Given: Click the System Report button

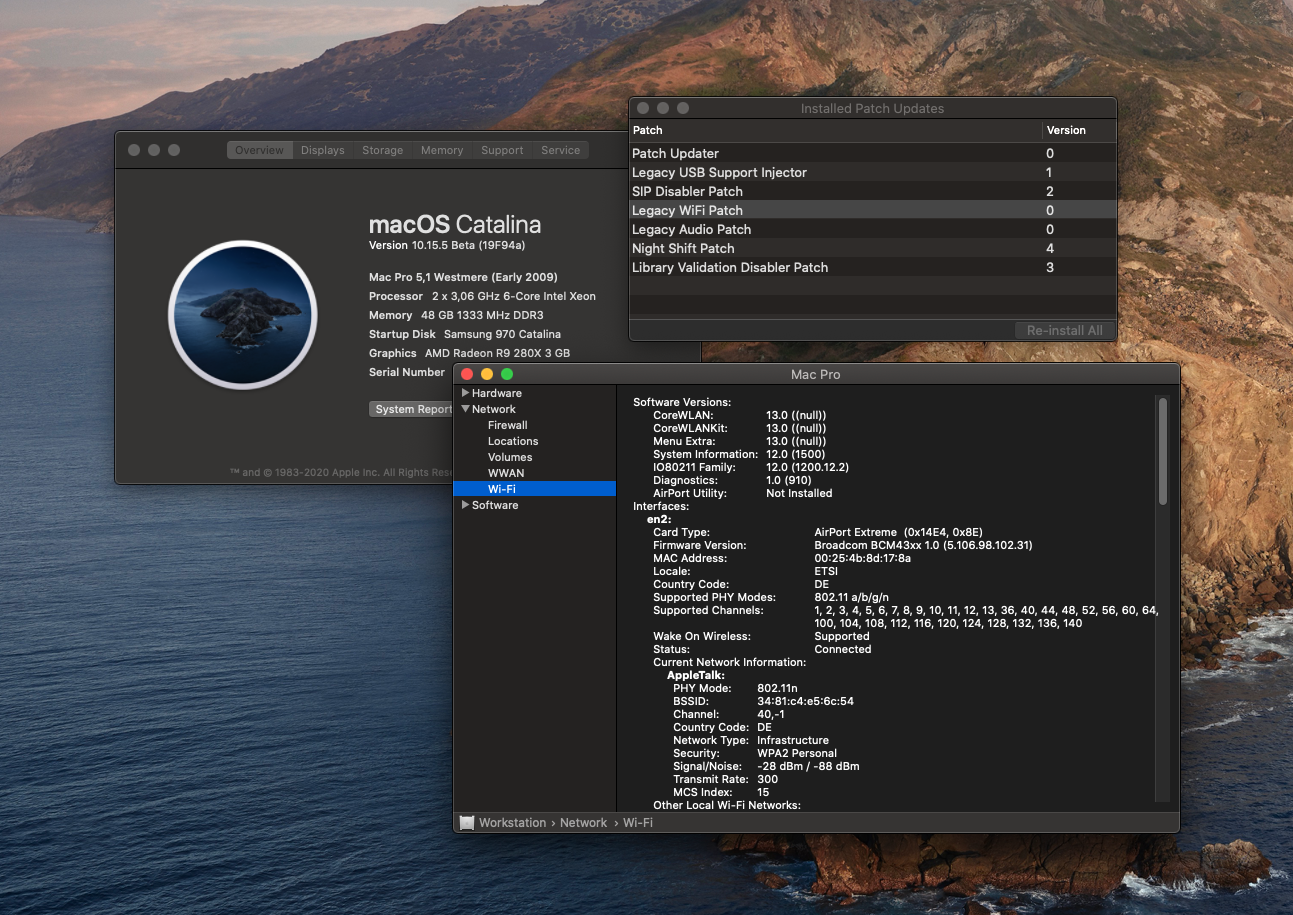Looking at the screenshot, I should click(412, 409).
